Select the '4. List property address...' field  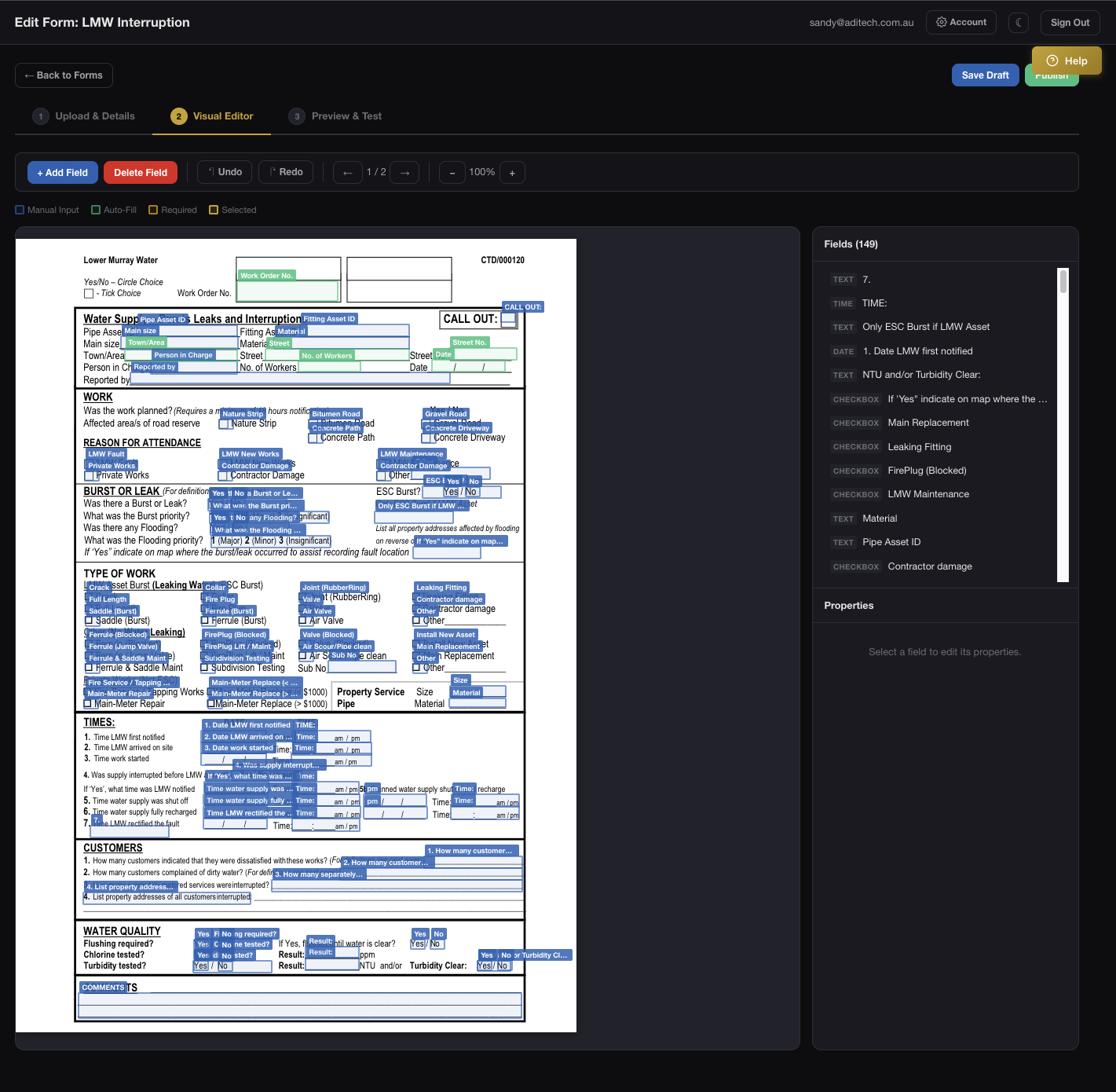click(x=167, y=898)
